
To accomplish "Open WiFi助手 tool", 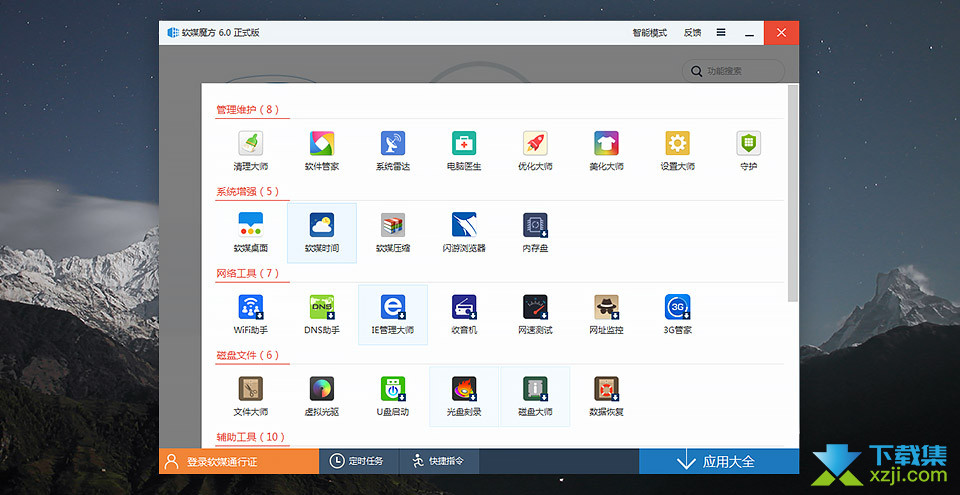I will coord(250,315).
